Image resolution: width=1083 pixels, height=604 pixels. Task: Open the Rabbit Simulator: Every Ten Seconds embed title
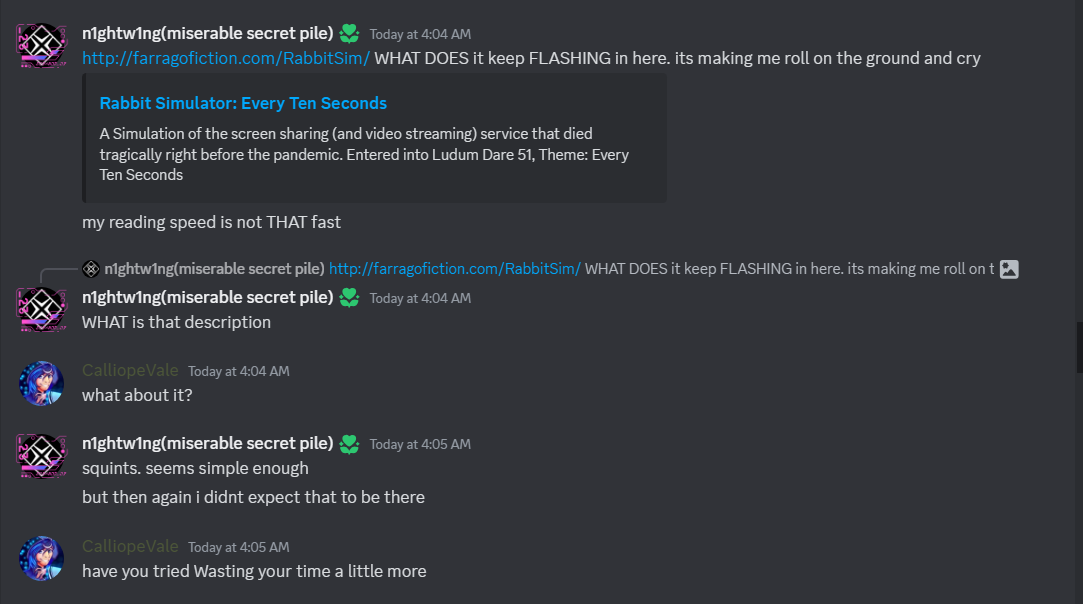(x=243, y=103)
